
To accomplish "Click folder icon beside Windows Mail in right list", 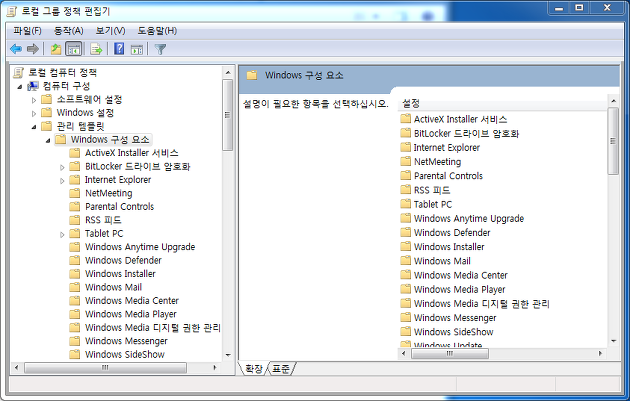I will [x=406, y=261].
